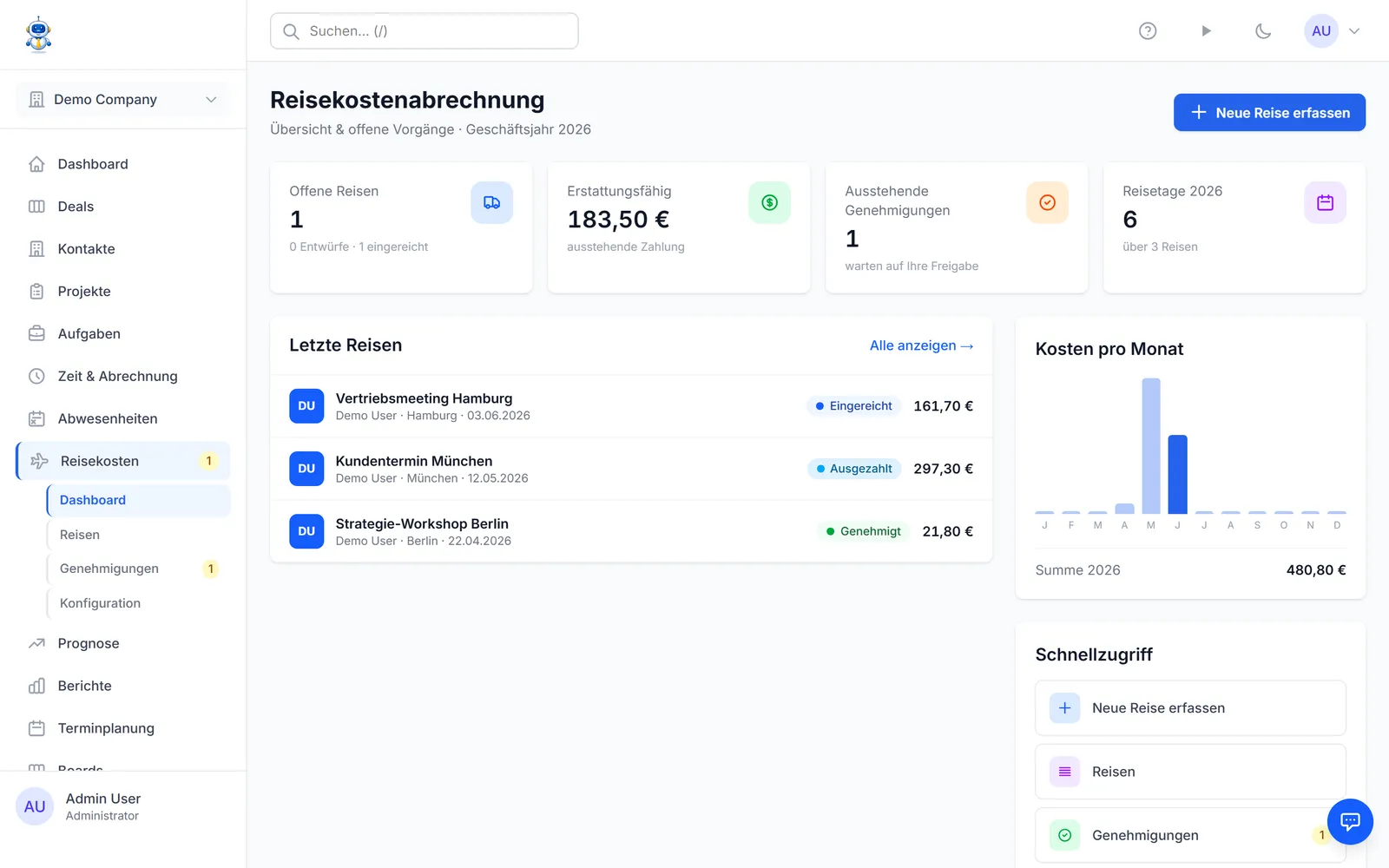The height and width of the screenshot is (868, 1389).
Task: Open the chat support bubble
Action: (x=1350, y=821)
